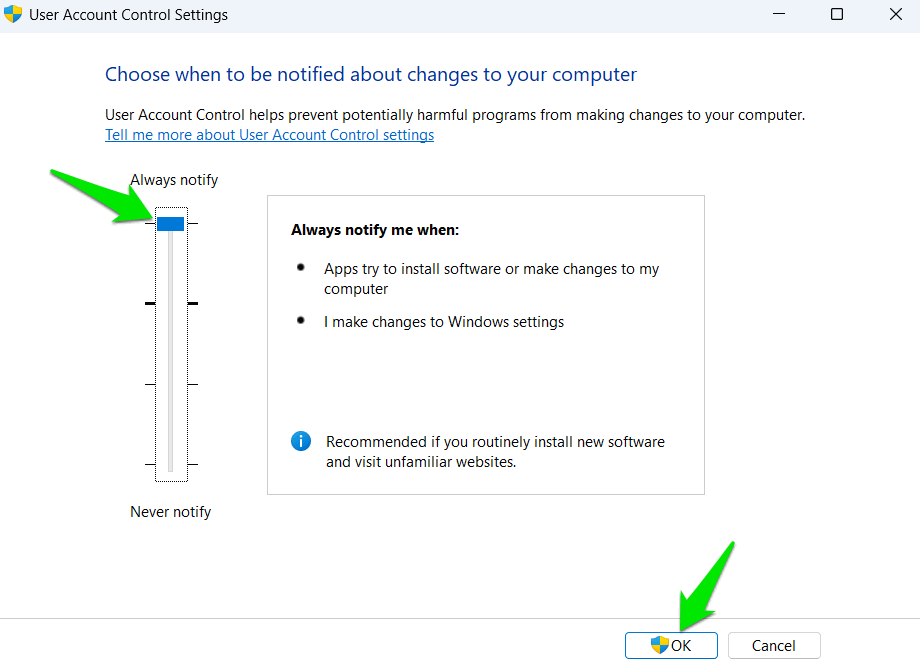The image size is (920, 666).
Task: Open 'Tell me more about User Account Control settings'
Action: point(269,134)
